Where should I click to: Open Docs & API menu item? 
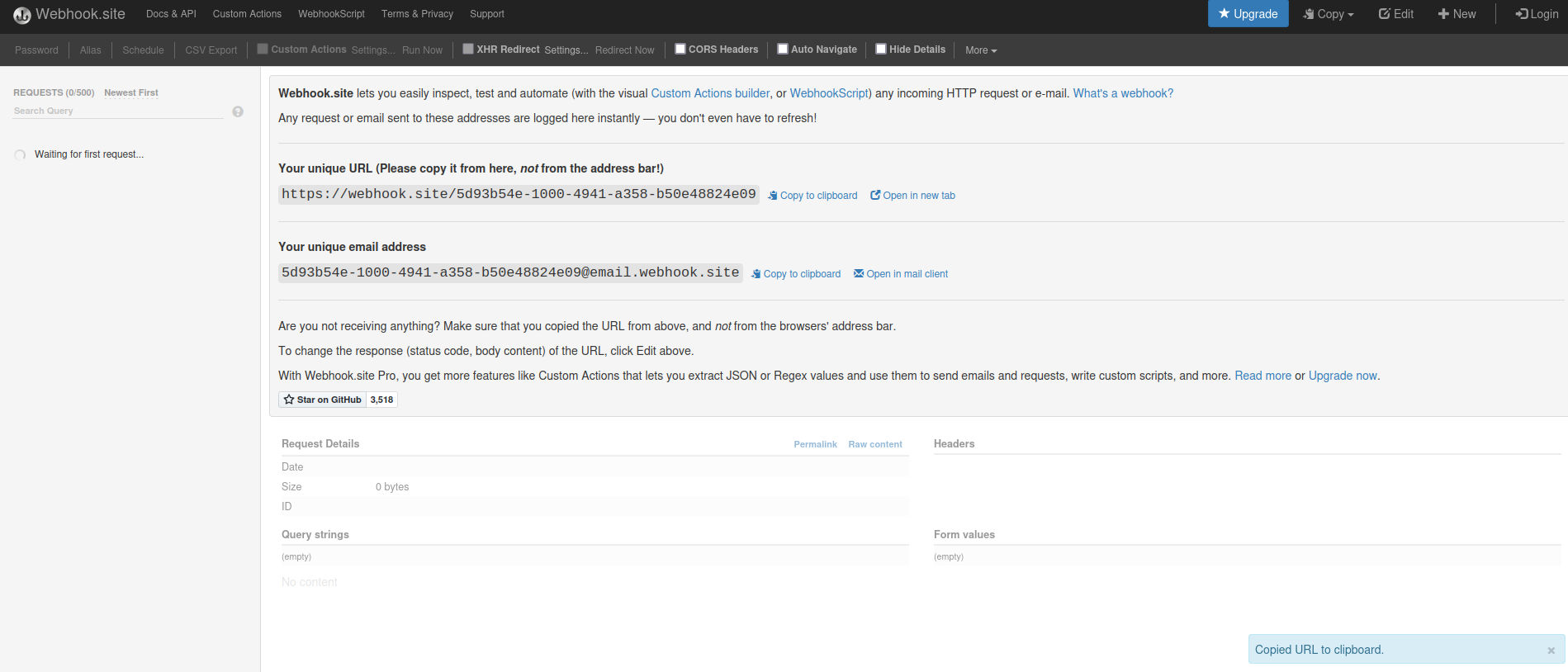coord(171,14)
